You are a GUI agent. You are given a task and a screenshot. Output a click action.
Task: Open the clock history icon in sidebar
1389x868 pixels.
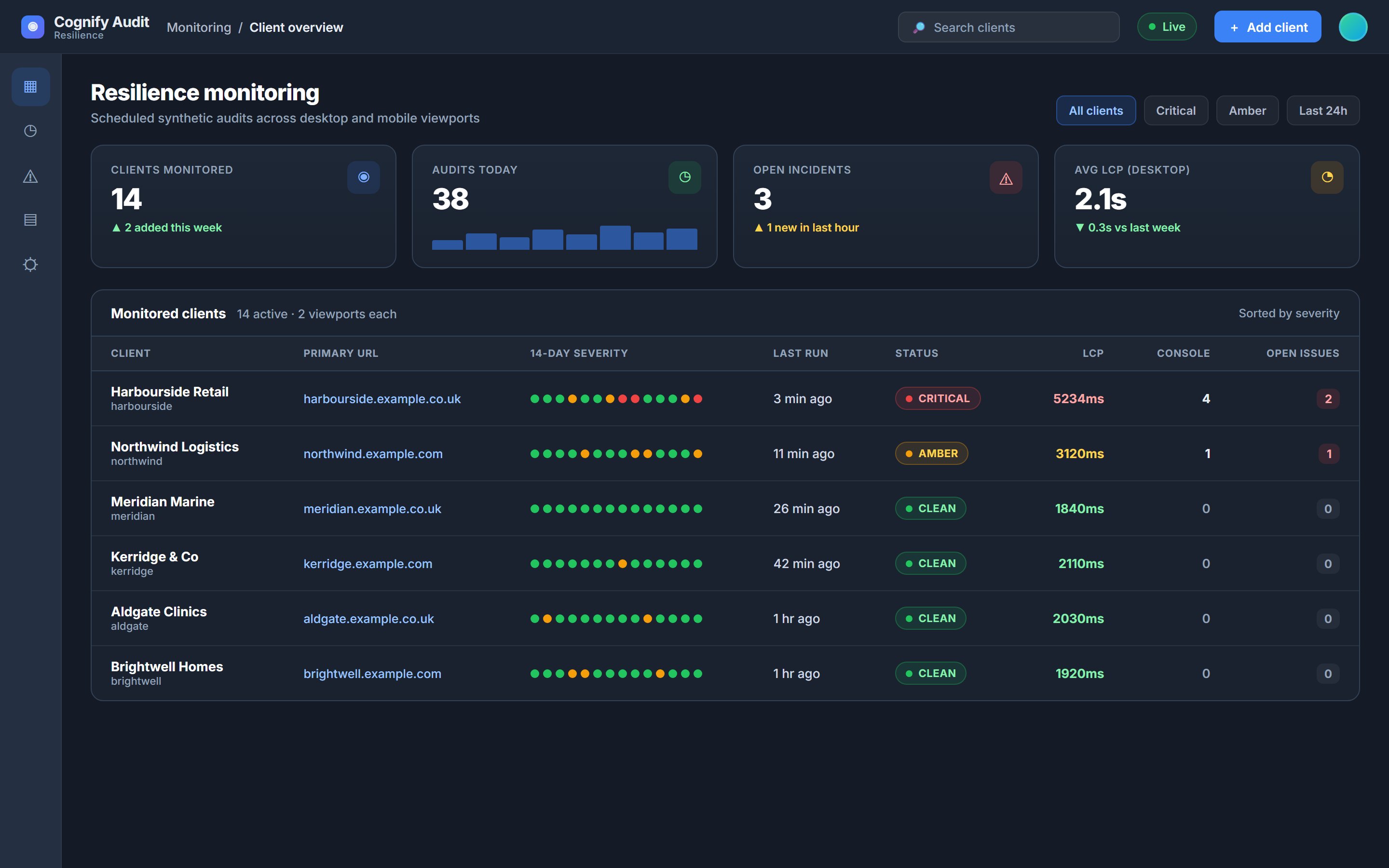(x=30, y=131)
